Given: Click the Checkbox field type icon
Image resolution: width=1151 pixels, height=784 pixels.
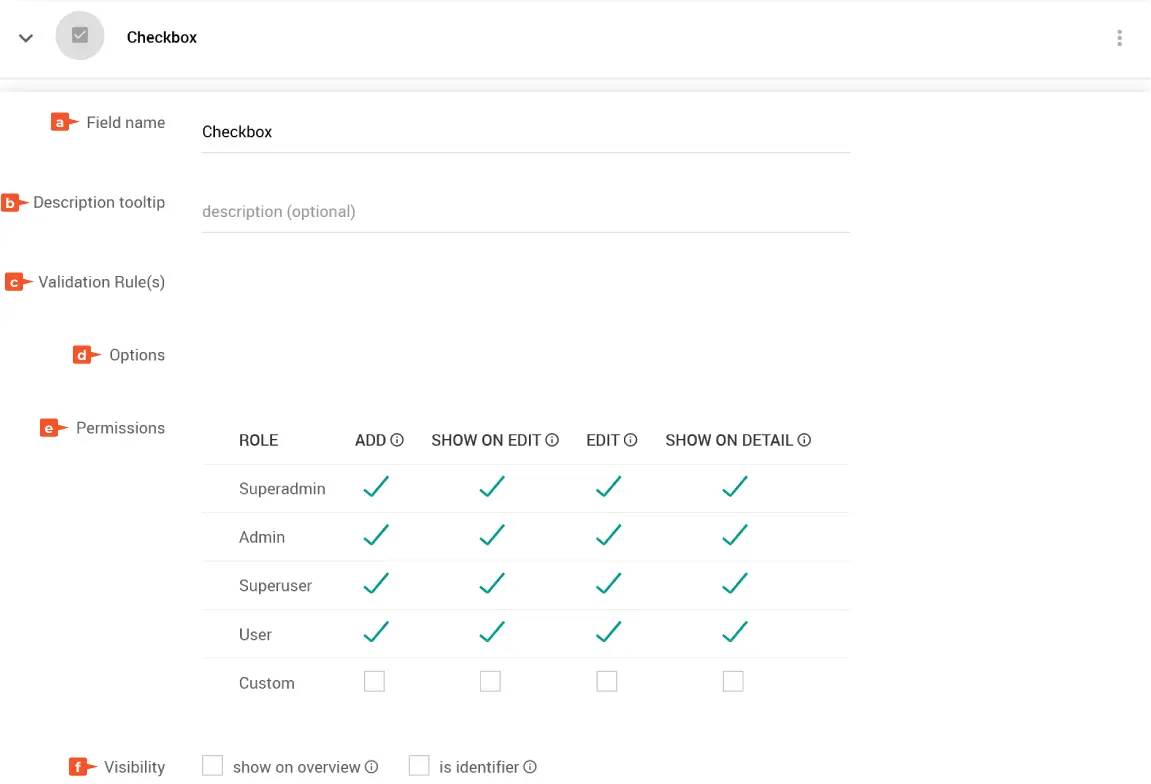Looking at the screenshot, I should (80, 36).
